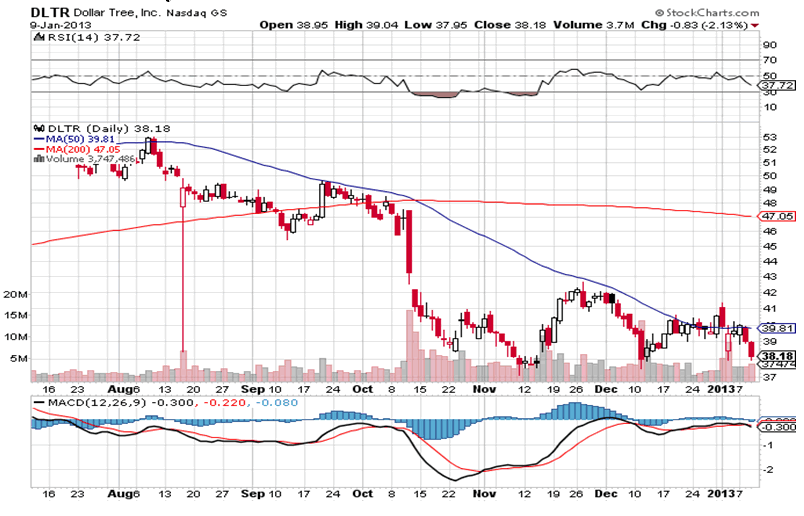Image resolution: width=804 pixels, height=516 pixels.
Task: Click the Low 37.95 value
Action: [x=435, y=25]
